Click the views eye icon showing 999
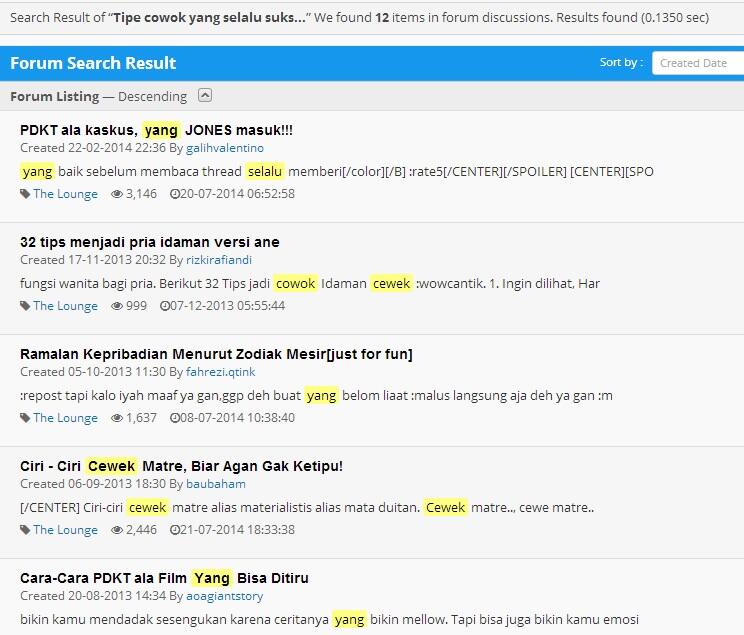The image size is (744, 635). pyautogui.click(x=117, y=306)
